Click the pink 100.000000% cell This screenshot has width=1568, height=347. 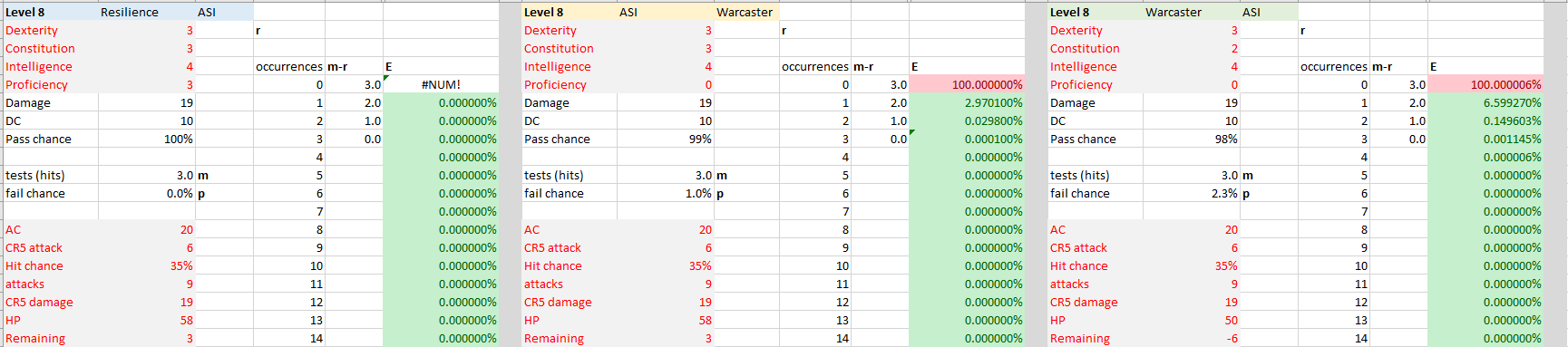point(967,84)
